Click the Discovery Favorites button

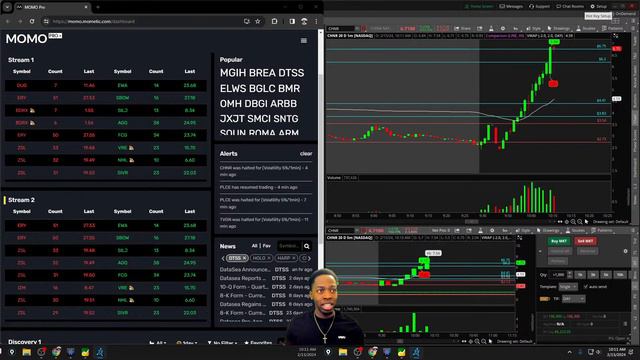point(258,343)
